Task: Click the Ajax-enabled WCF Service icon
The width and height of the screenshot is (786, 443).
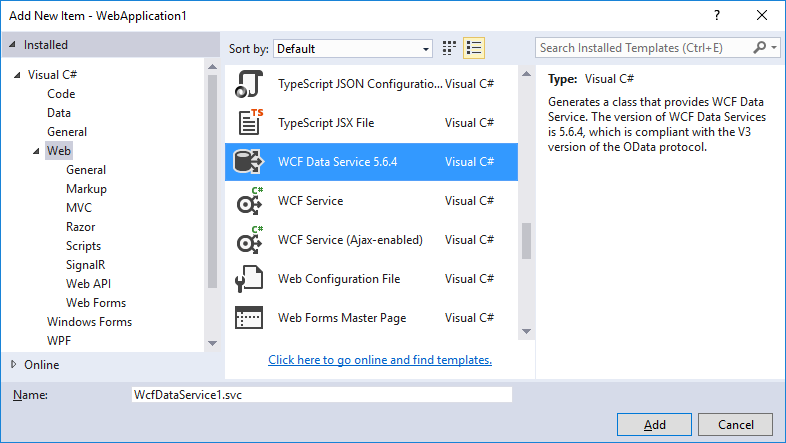Action: [x=248, y=240]
